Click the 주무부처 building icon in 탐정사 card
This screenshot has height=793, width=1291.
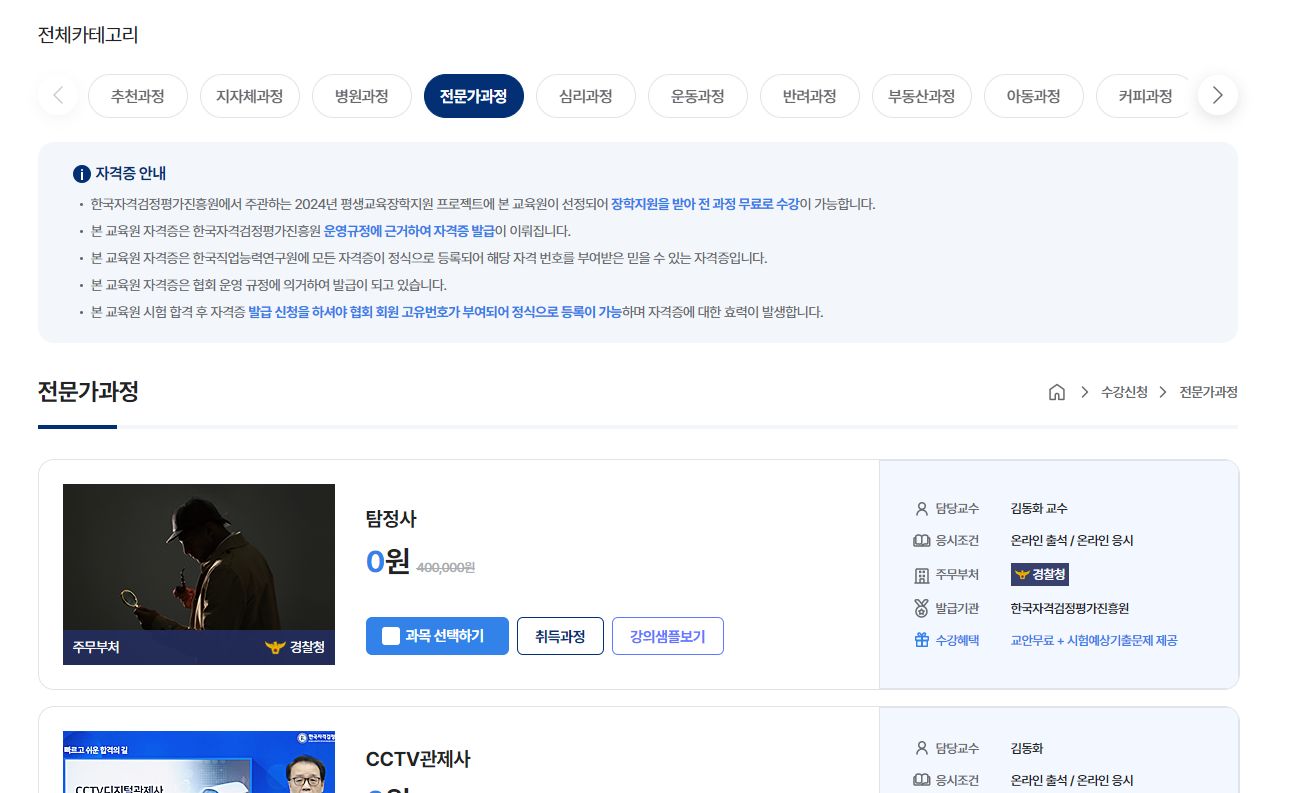coord(921,575)
